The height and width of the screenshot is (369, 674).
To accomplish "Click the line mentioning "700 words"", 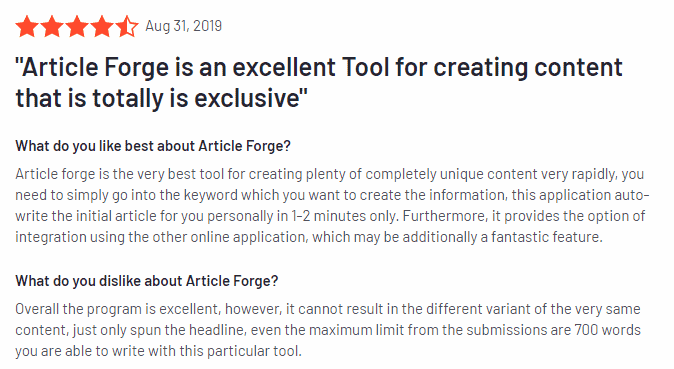I will (x=328, y=330).
